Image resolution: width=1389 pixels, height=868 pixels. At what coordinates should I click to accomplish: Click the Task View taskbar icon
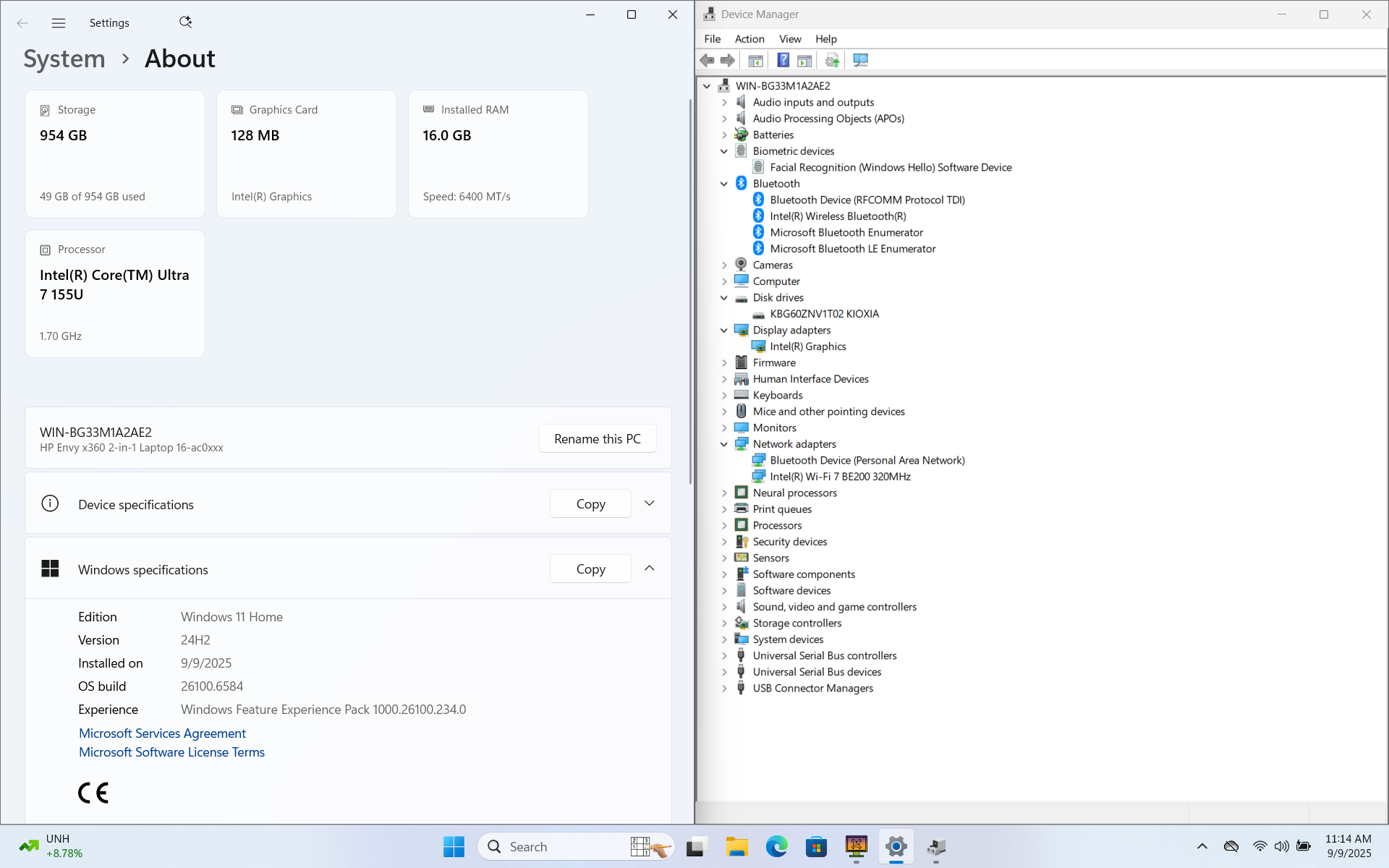[x=696, y=846]
